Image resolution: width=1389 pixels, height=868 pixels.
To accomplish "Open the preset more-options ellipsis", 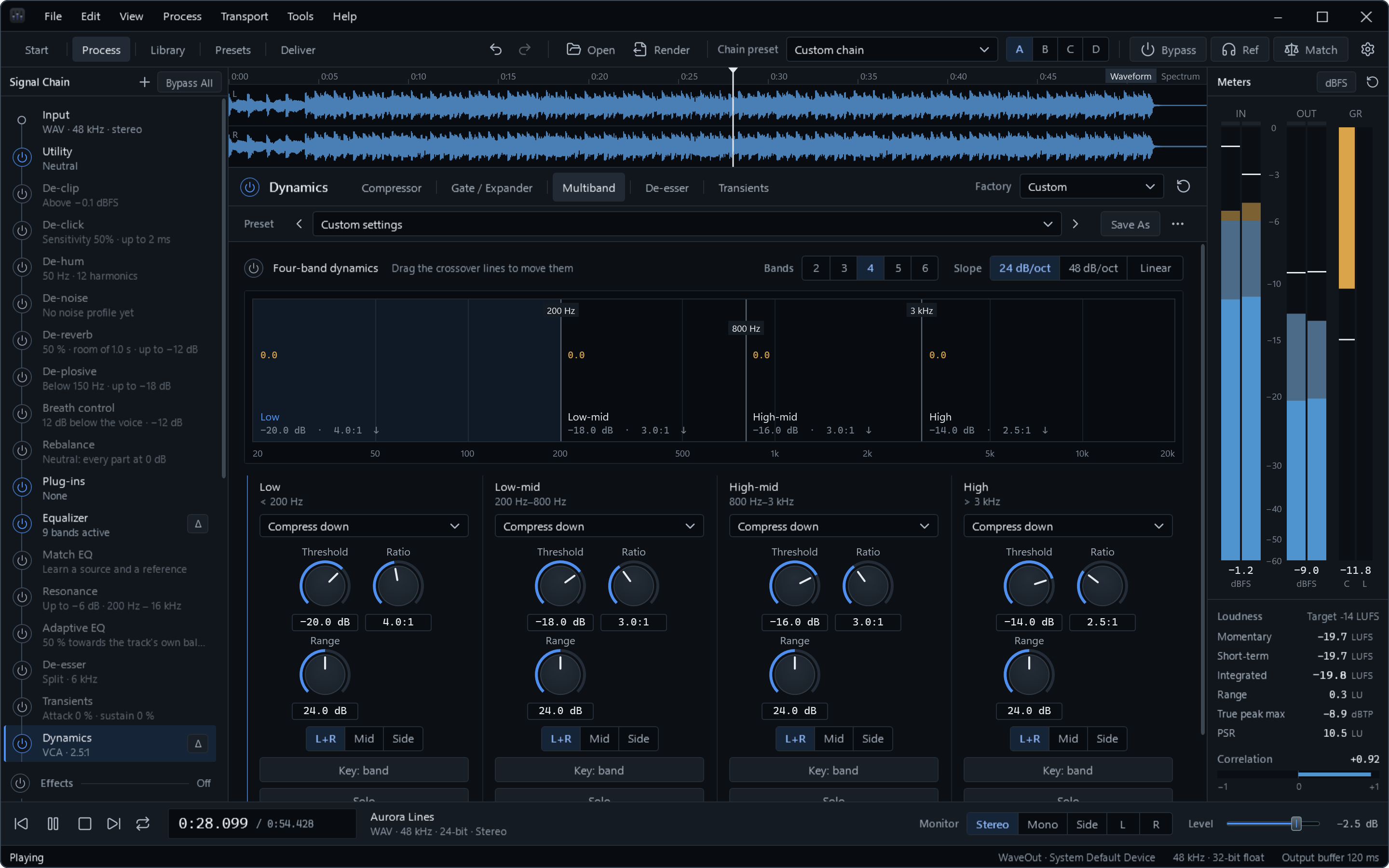I will click(1177, 224).
